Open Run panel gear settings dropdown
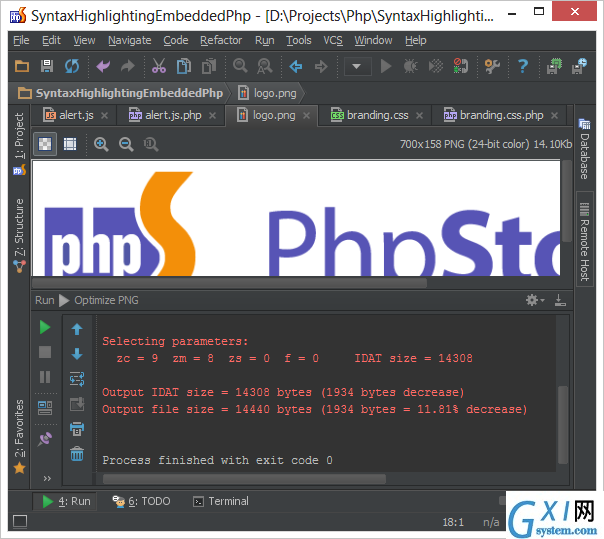604x539 pixels. tap(535, 300)
